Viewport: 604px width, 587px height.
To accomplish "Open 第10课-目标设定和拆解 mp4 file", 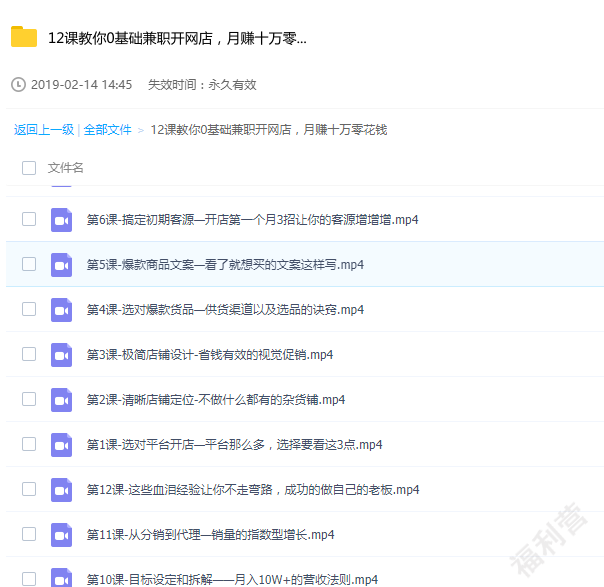I will point(232,580).
